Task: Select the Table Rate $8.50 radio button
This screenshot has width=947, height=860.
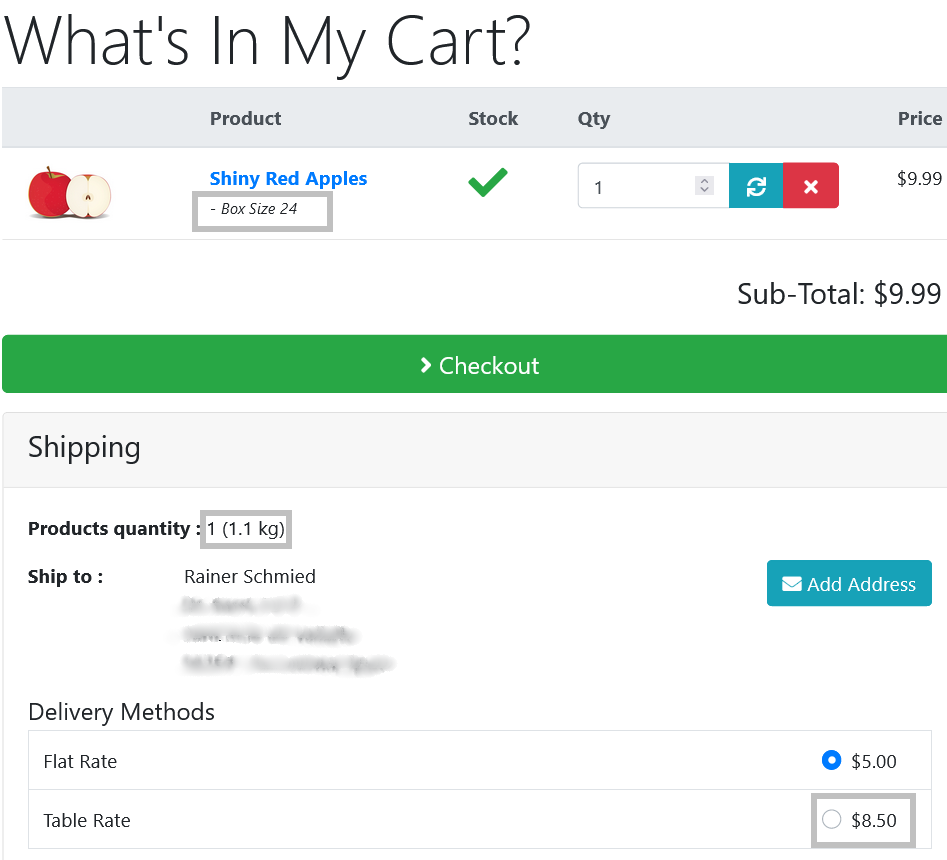Action: point(832,820)
